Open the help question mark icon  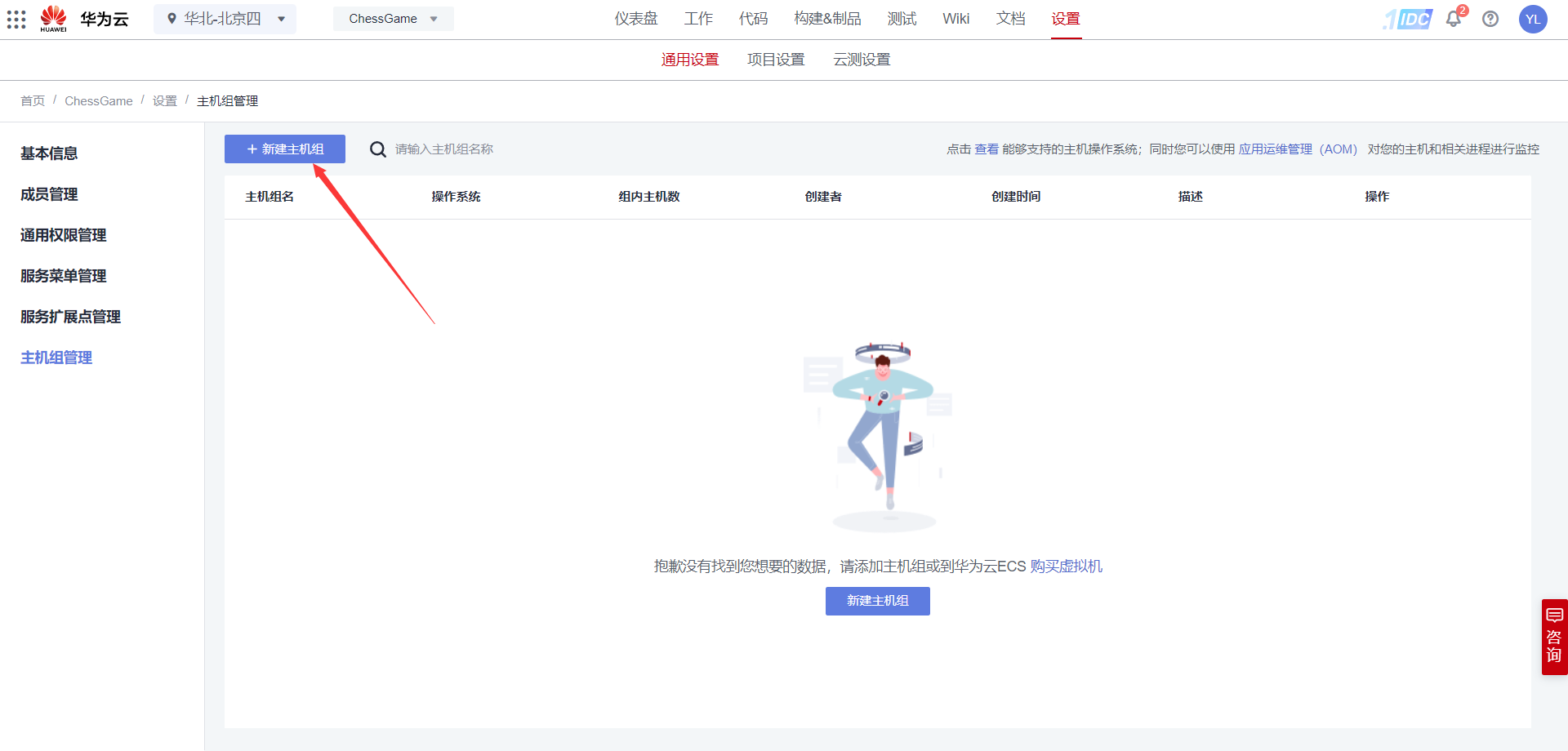click(1490, 19)
